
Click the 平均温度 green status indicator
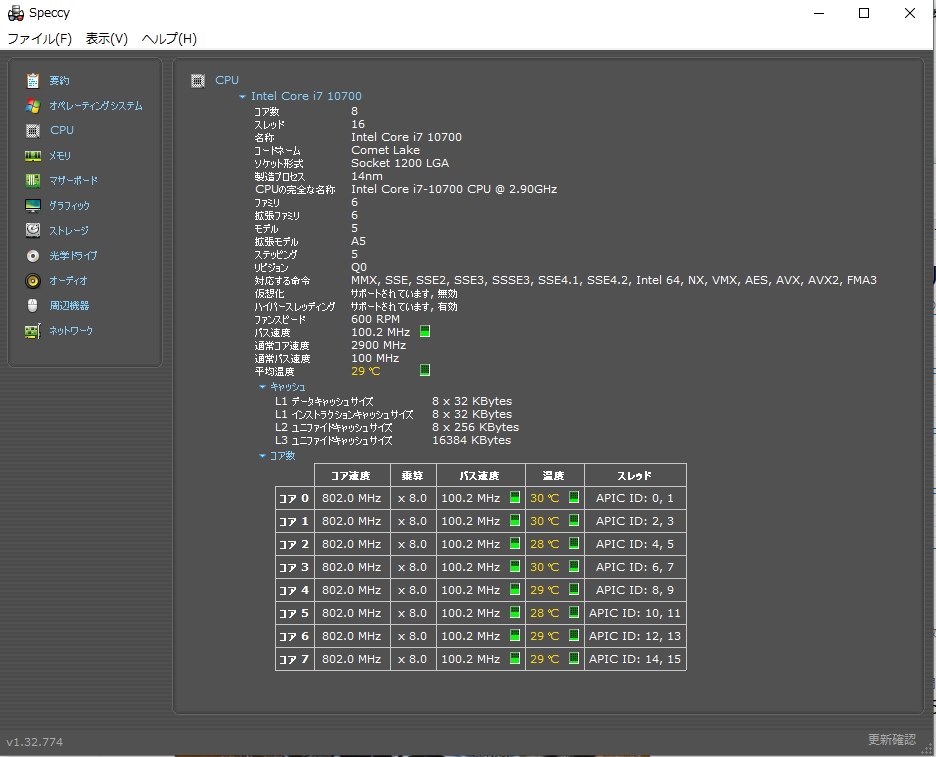[x=424, y=370]
